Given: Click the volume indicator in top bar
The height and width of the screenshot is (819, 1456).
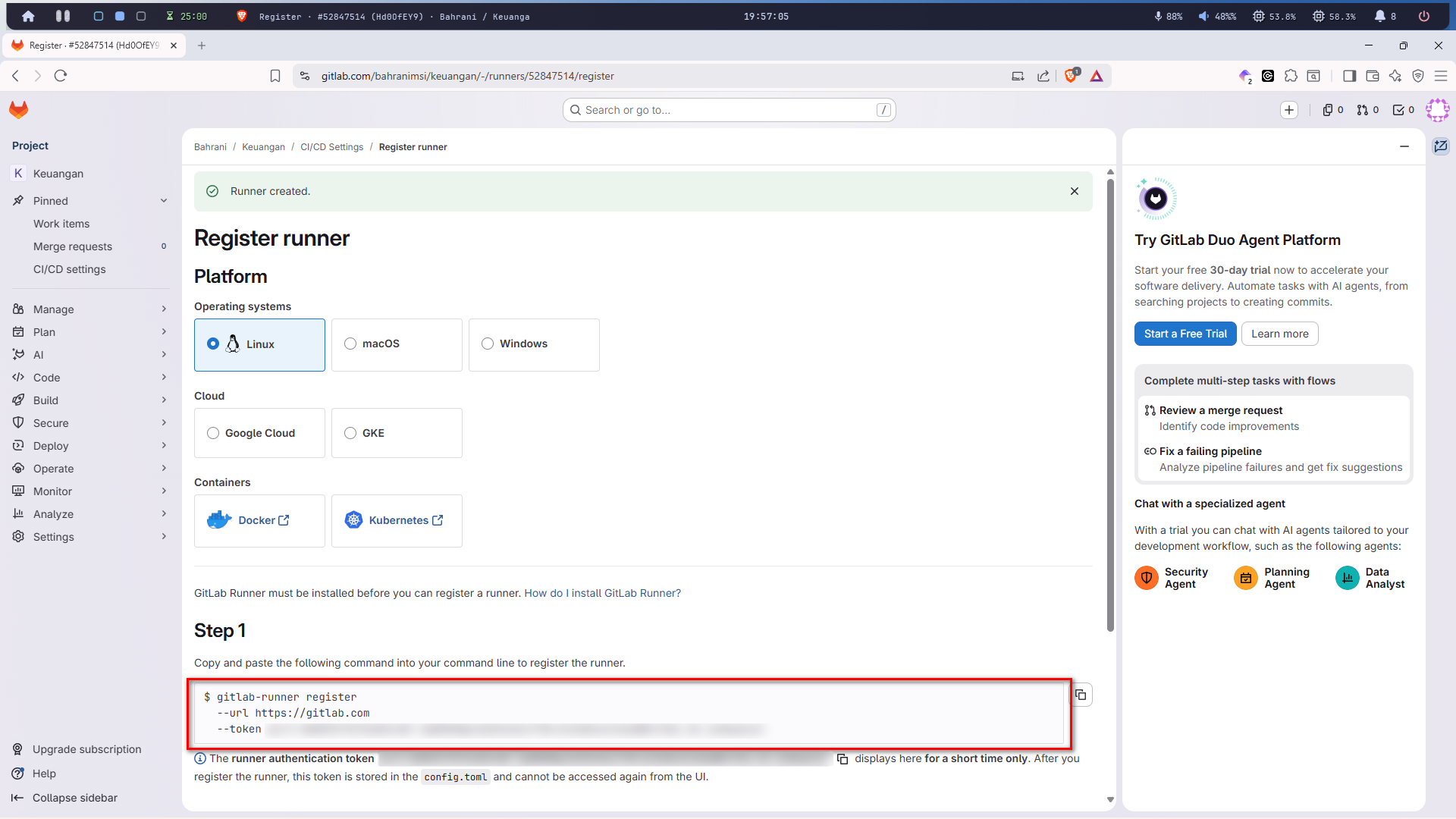Looking at the screenshot, I should click(x=1216, y=16).
